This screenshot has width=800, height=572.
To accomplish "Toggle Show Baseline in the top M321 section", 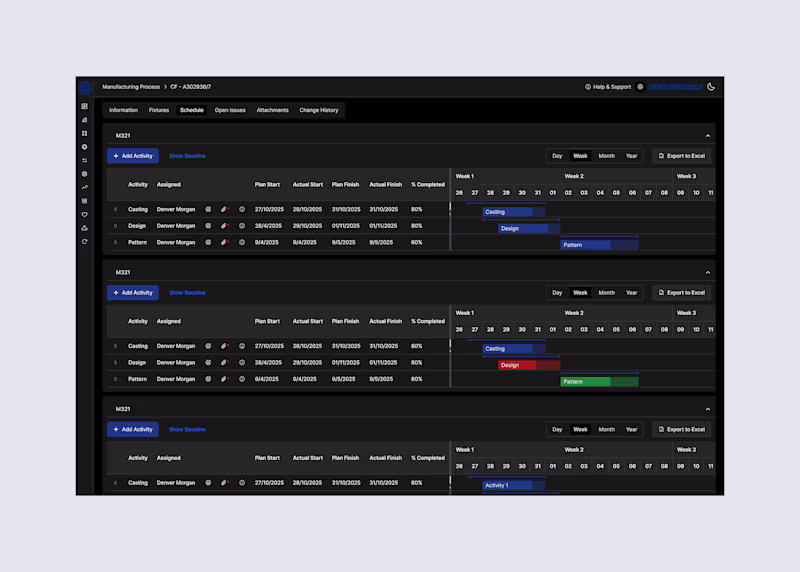I will pos(187,156).
